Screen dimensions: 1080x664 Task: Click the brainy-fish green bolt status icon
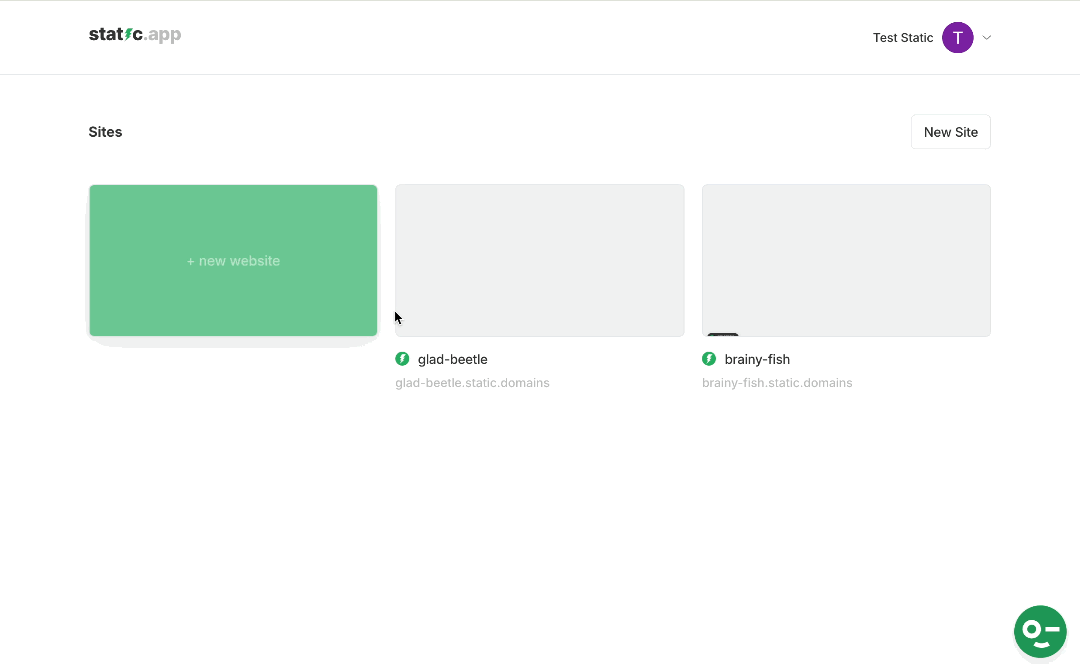point(709,359)
